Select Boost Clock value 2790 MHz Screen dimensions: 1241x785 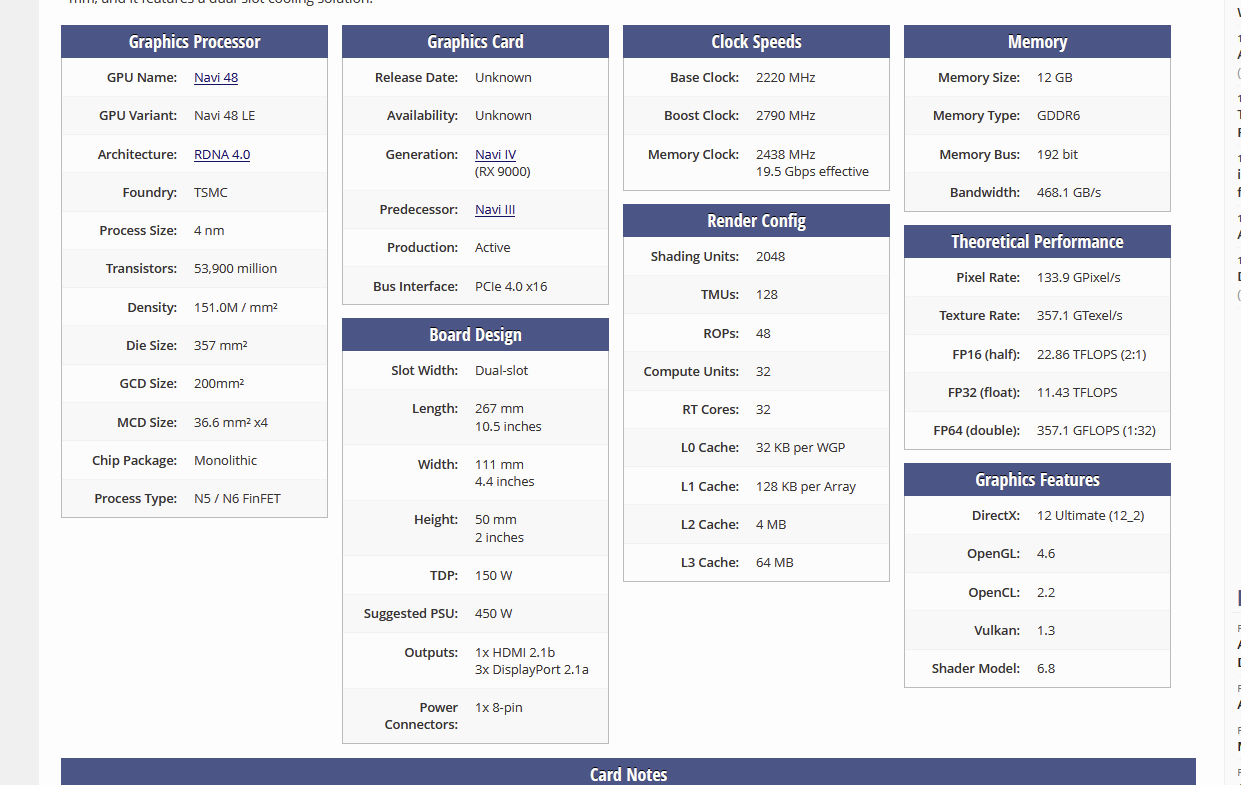click(x=786, y=115)
